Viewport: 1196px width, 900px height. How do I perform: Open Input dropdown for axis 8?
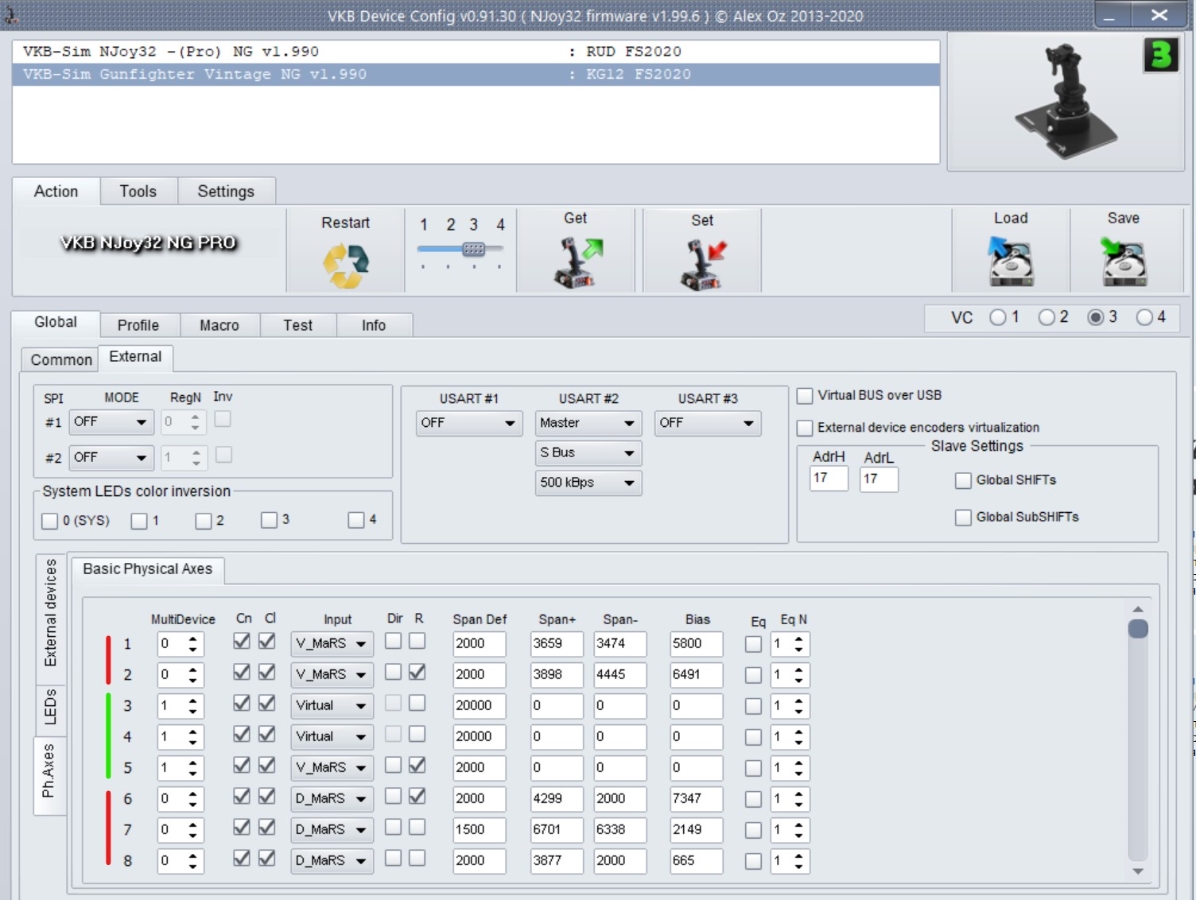[x=332, y=860]
